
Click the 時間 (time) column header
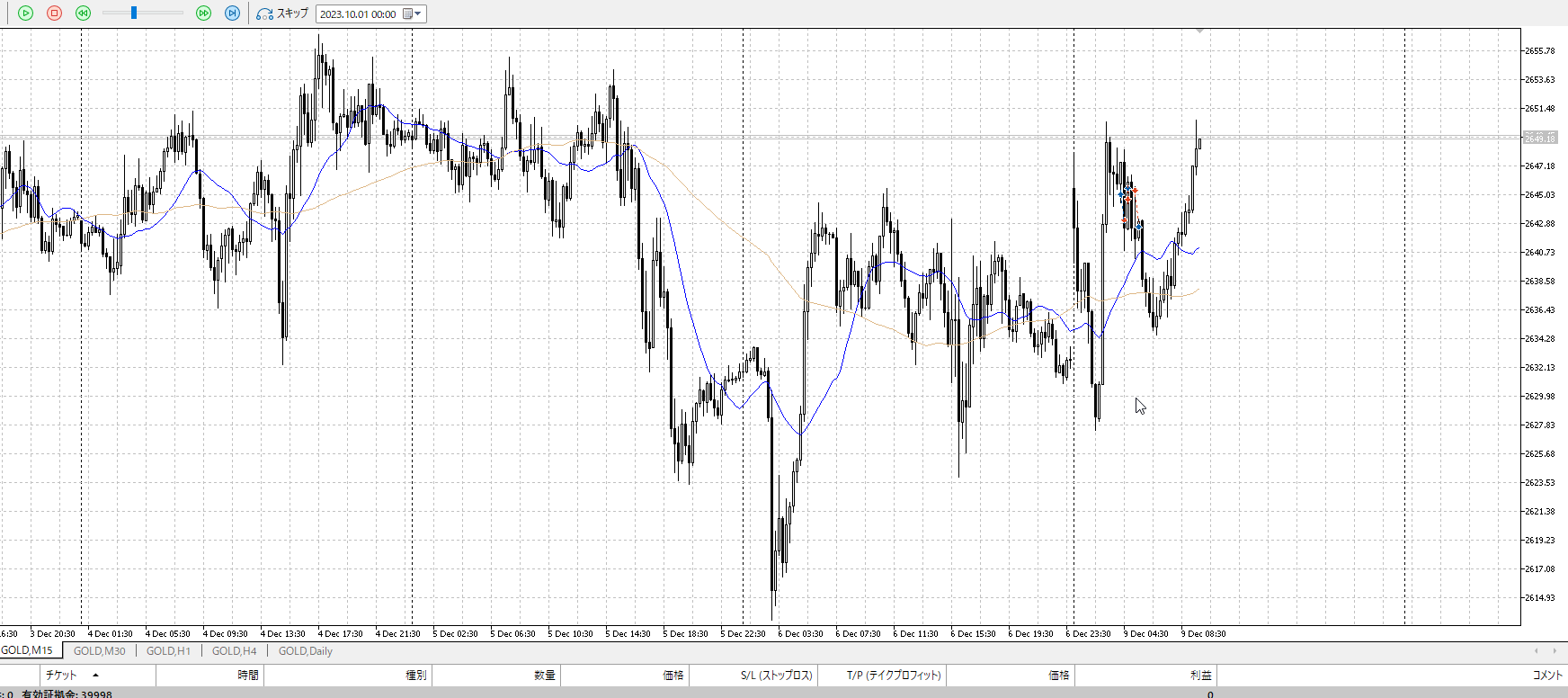[248, 675]
